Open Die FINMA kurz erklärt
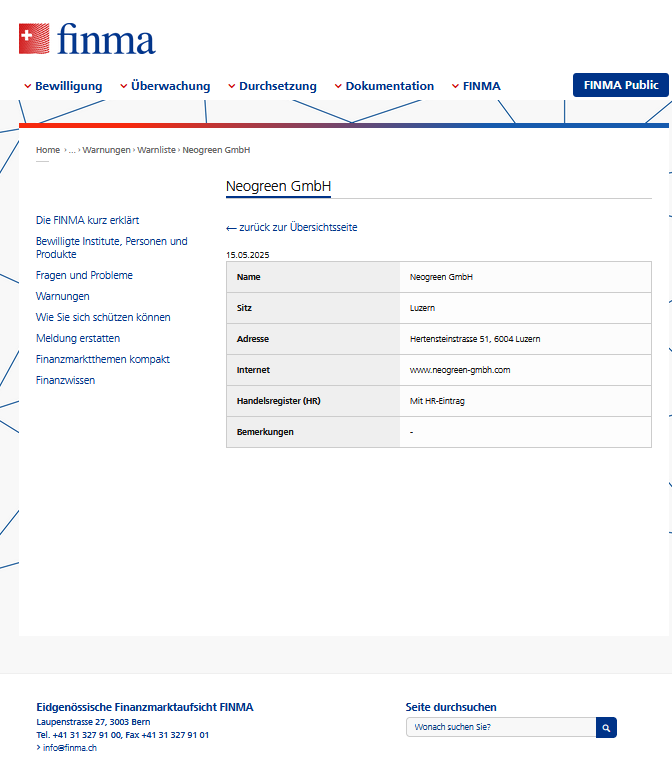 (88, 220)
